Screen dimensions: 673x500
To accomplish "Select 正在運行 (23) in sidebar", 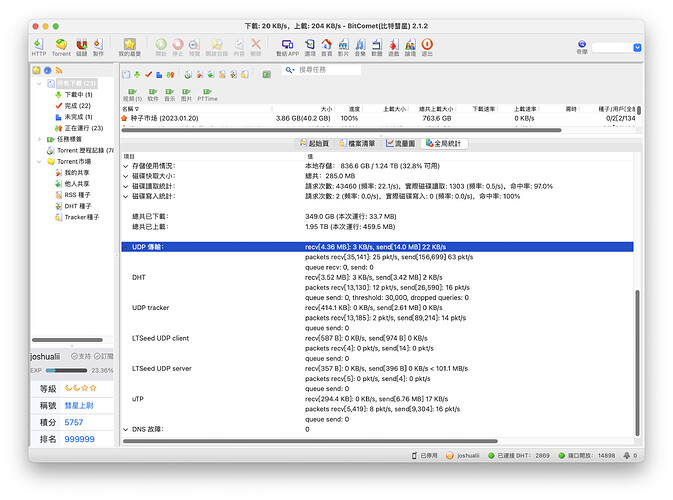I will pyautogui.click(x=79, y=128).
